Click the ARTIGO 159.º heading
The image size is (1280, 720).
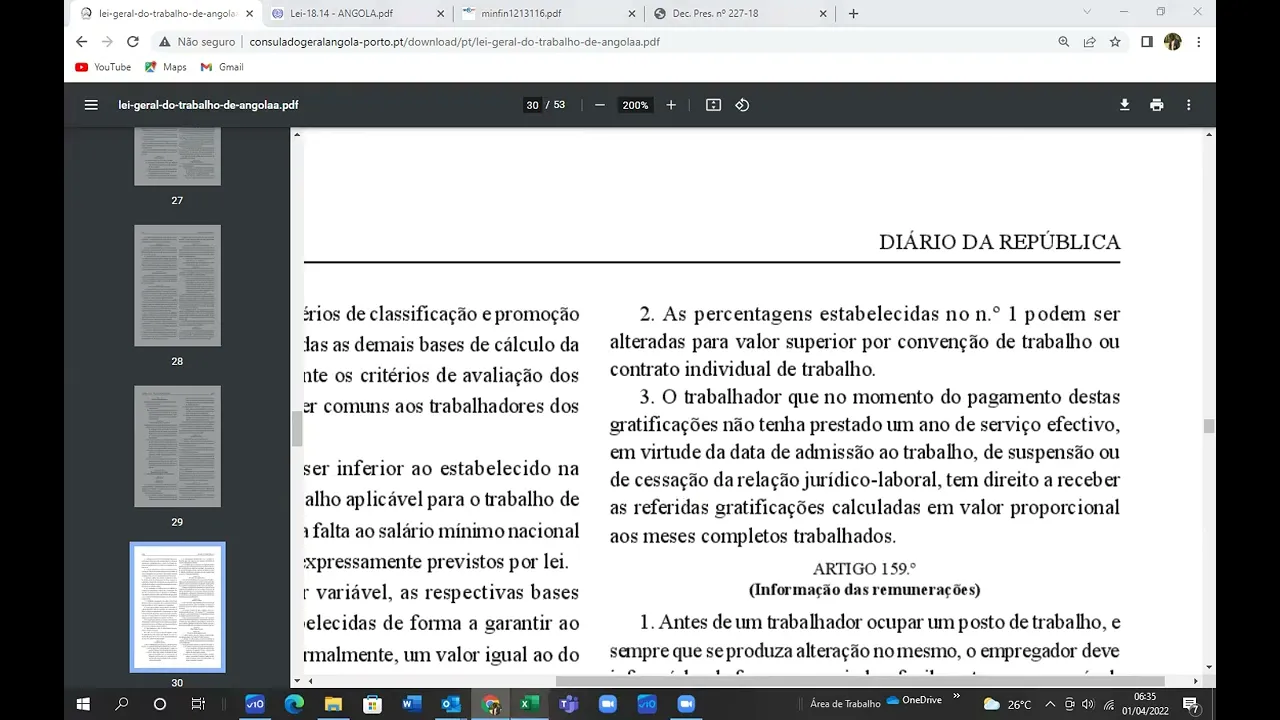coord(864,569)
